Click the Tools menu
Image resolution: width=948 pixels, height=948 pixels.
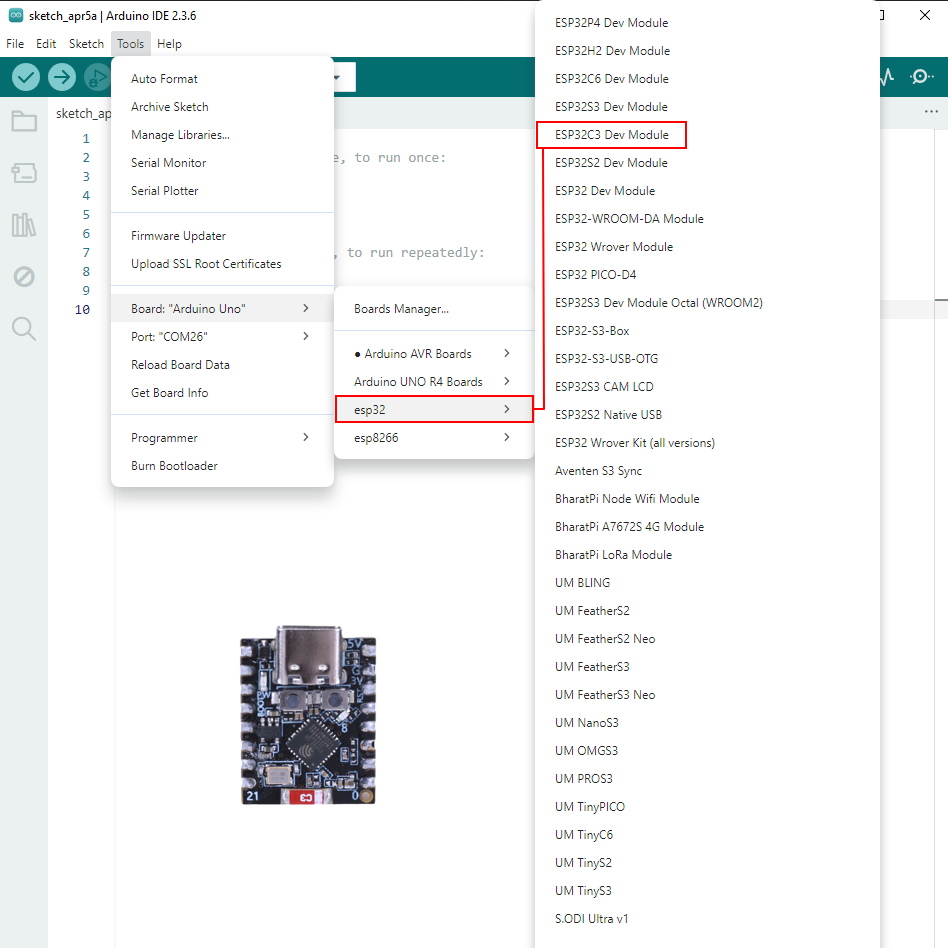point(131,44)
